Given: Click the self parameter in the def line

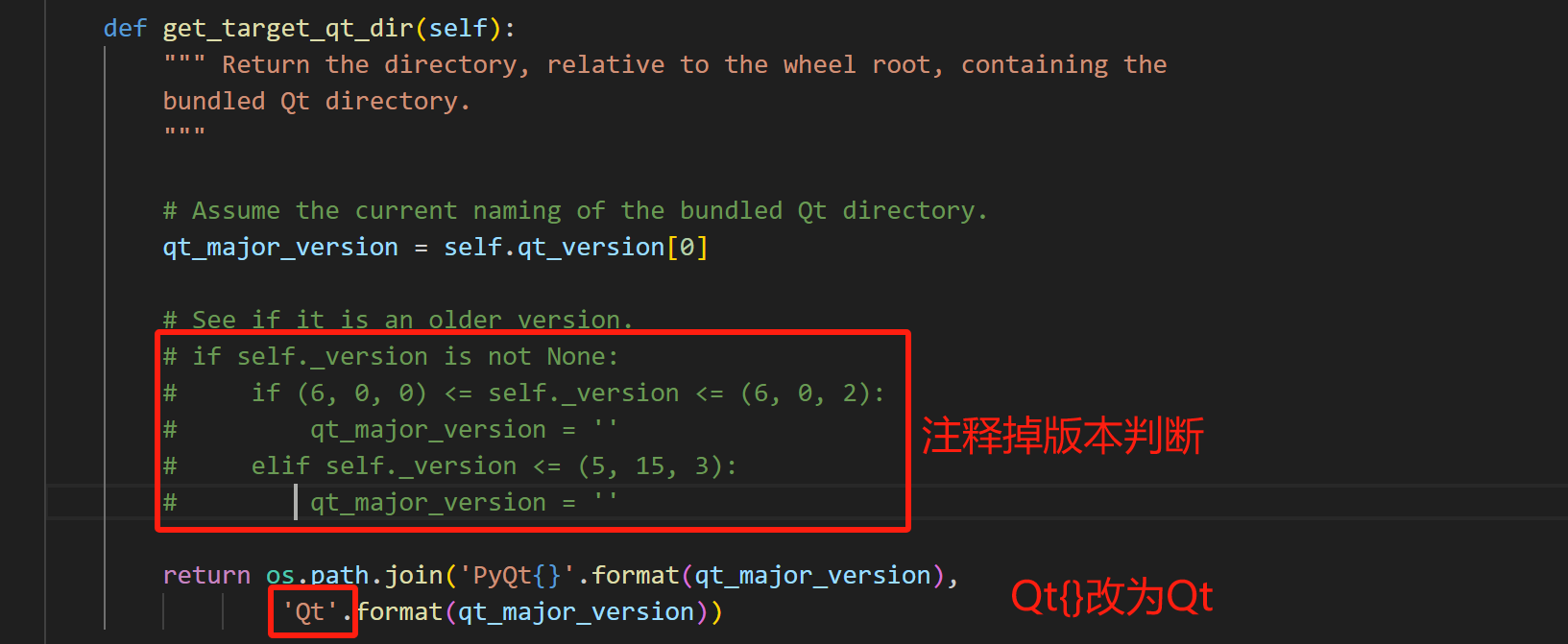Looking at the screenshot, I should point(458,29).
